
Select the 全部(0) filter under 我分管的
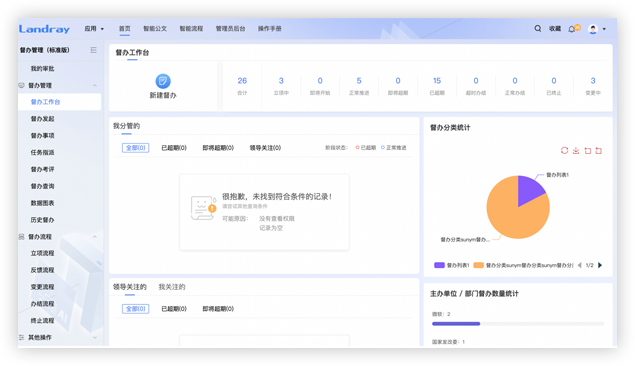(x=136, y=148)
